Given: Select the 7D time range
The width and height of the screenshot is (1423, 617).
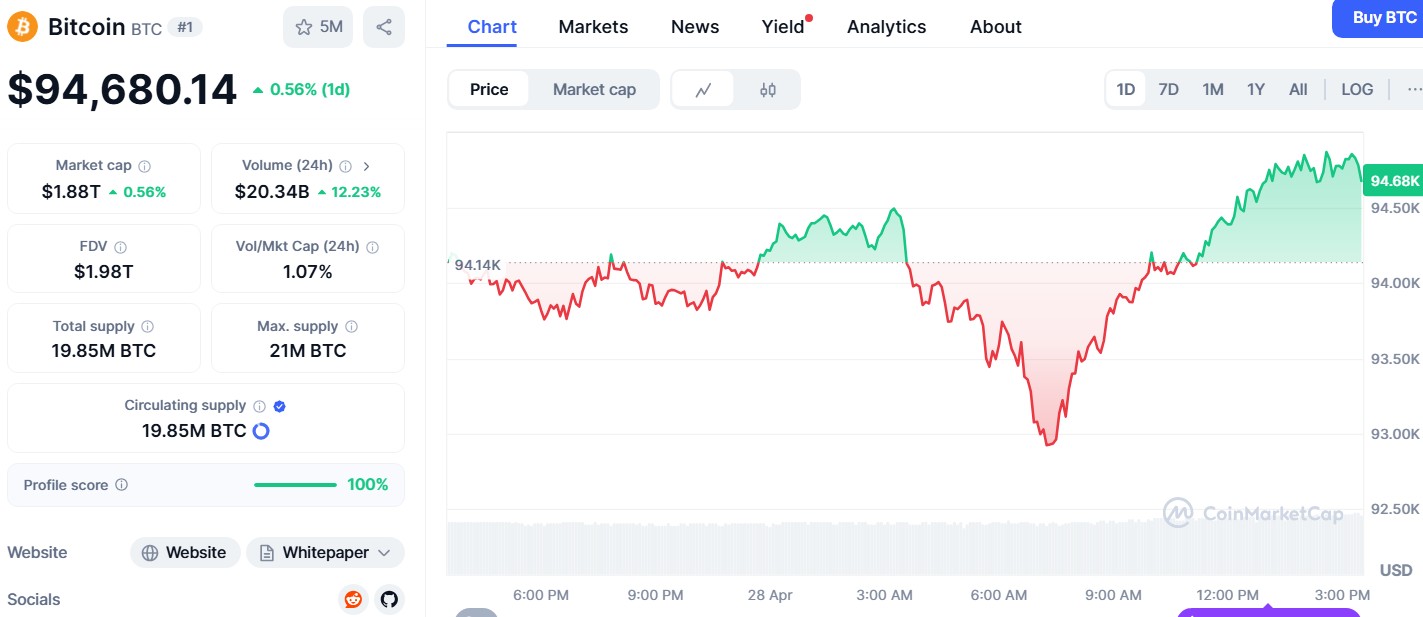Looking at the screenshot, I should [x=1168, y=90].
